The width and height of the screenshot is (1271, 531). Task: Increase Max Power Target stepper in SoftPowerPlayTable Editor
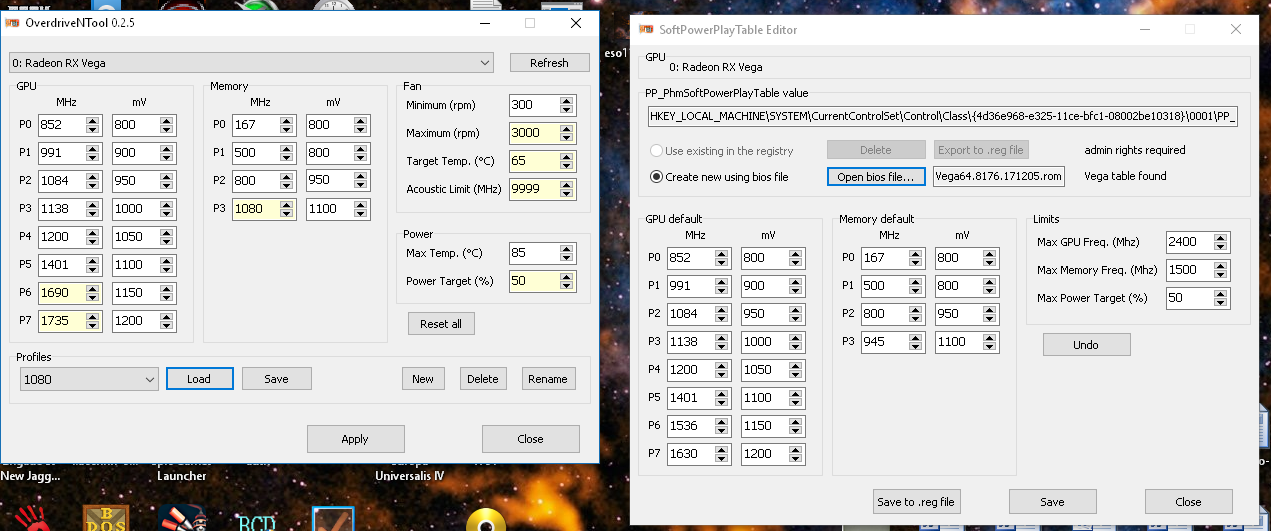click(x=1222, y=294)
